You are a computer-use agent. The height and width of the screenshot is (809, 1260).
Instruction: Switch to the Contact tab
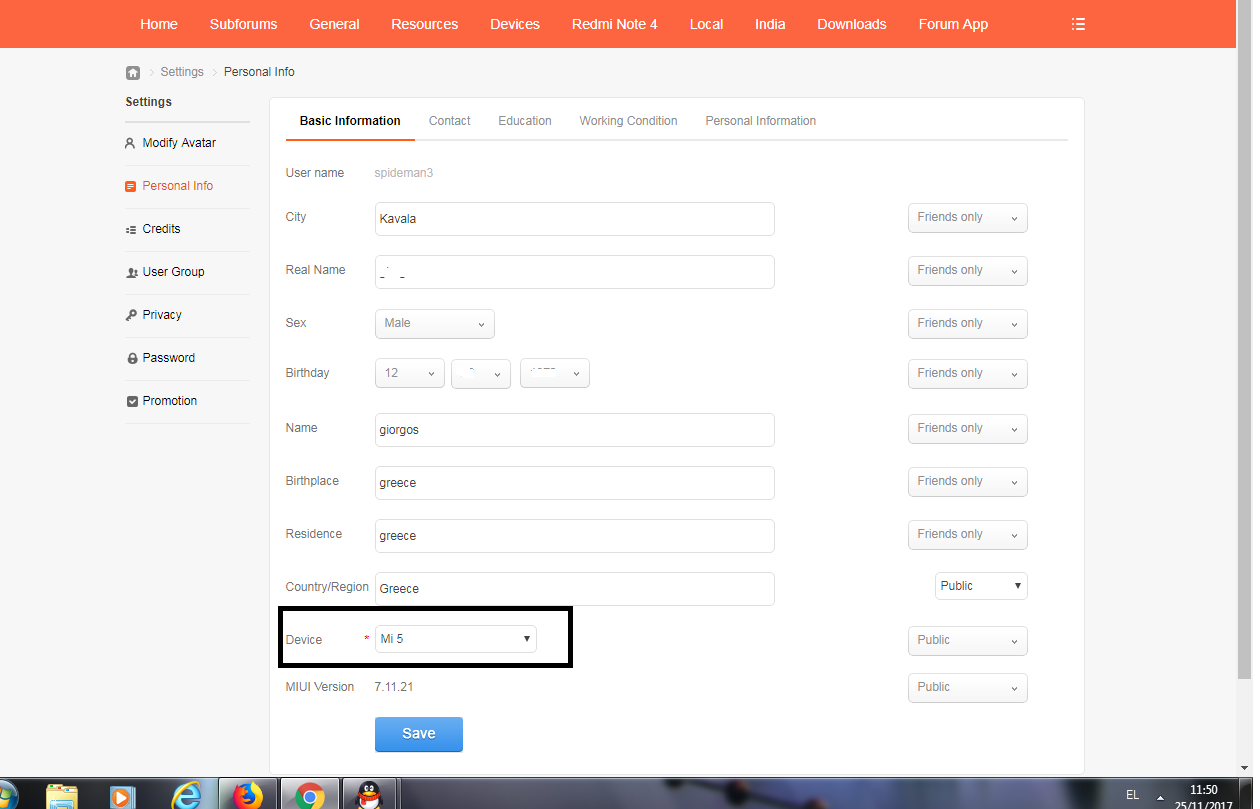pos(449,121)
